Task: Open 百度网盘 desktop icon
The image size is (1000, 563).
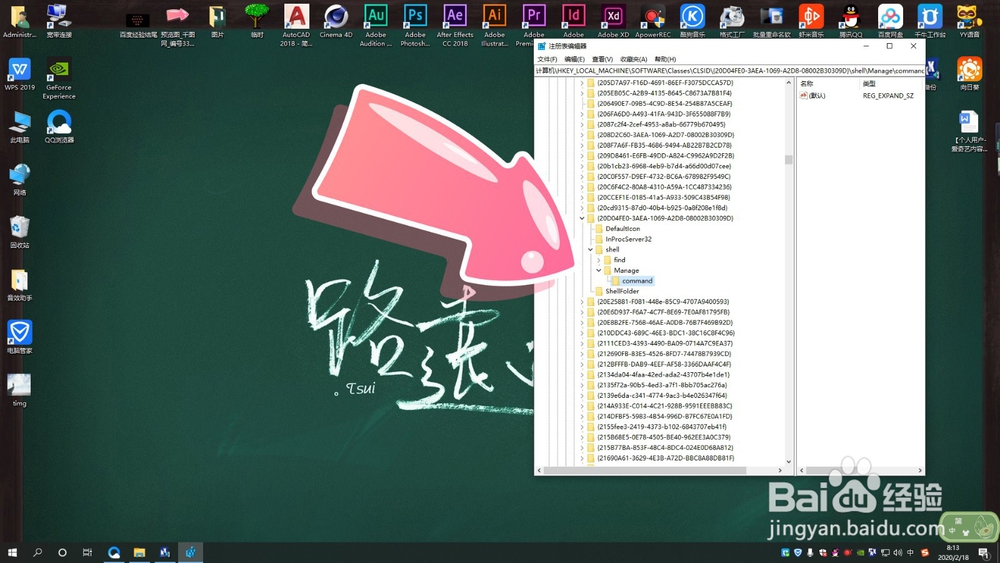Action: point(890,21)
